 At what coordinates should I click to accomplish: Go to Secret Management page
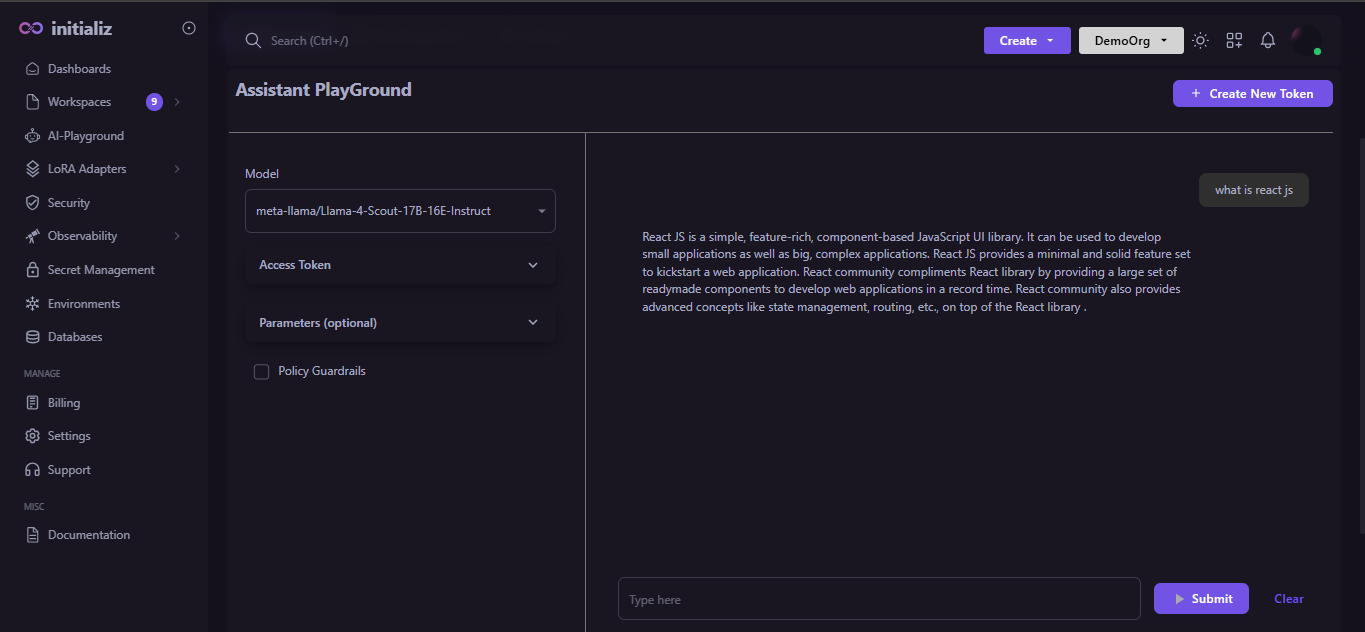click(x=100, y=270)
